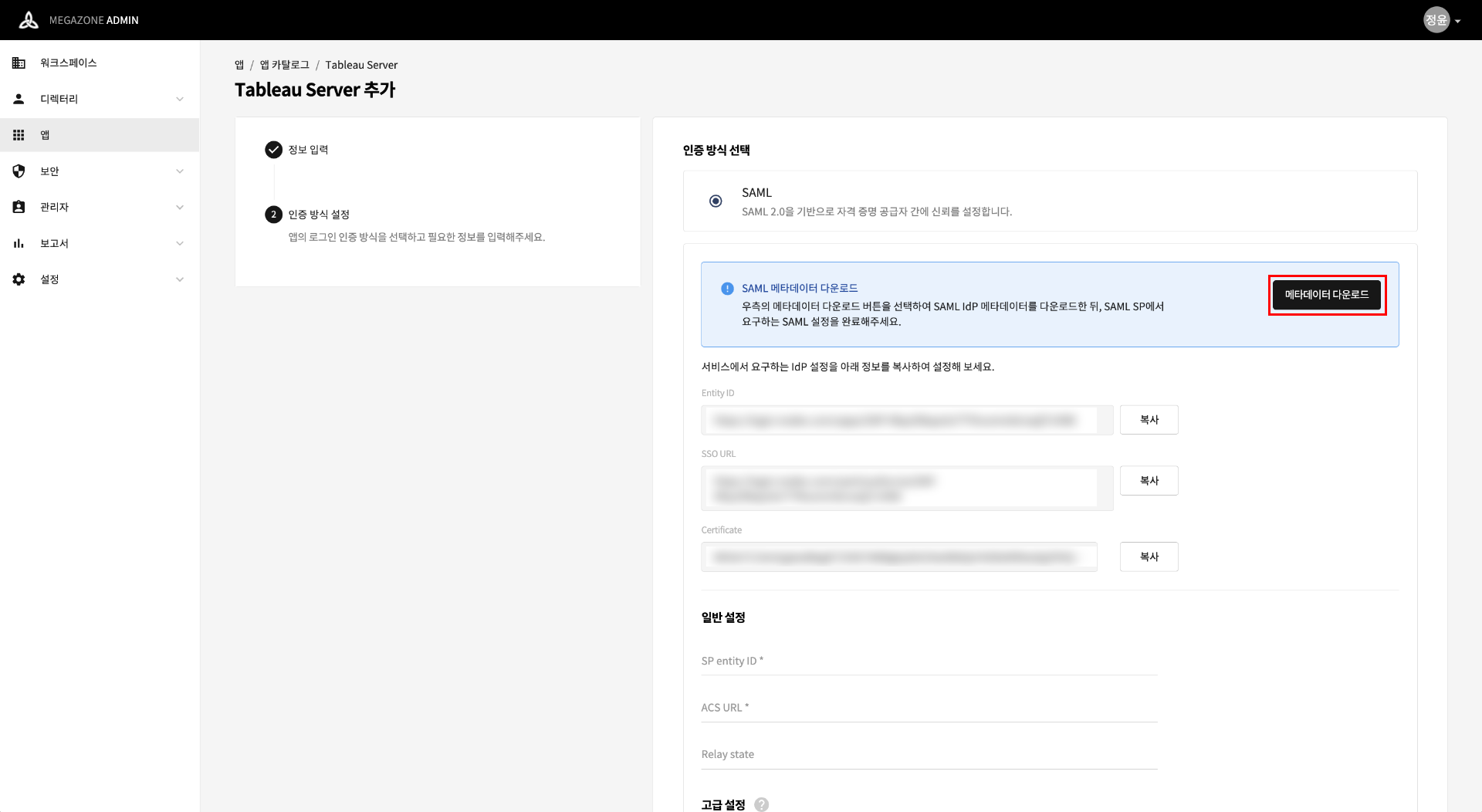1482x812 pixels.
Task: Click the Tableau Server breadcrumb
Action: tap(361, 65)
